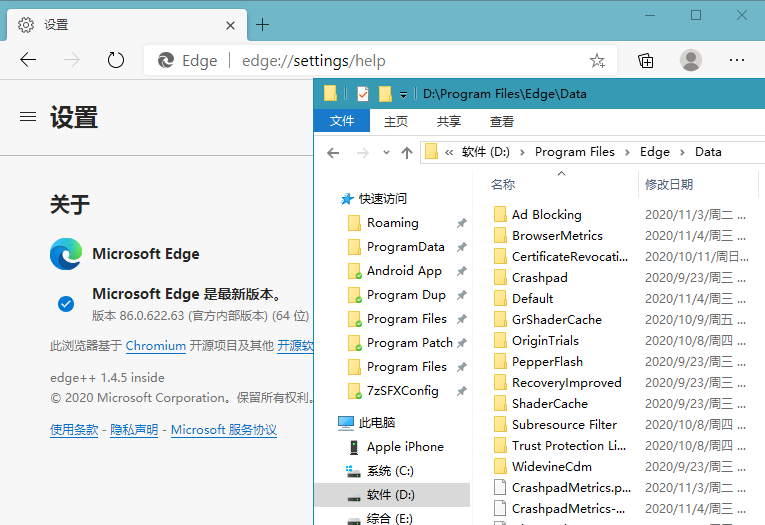Click the 软件 (D:) breadcrumb segment
Image resolution: width=765 pixels, height=525 pixels.
pos(485,152)
